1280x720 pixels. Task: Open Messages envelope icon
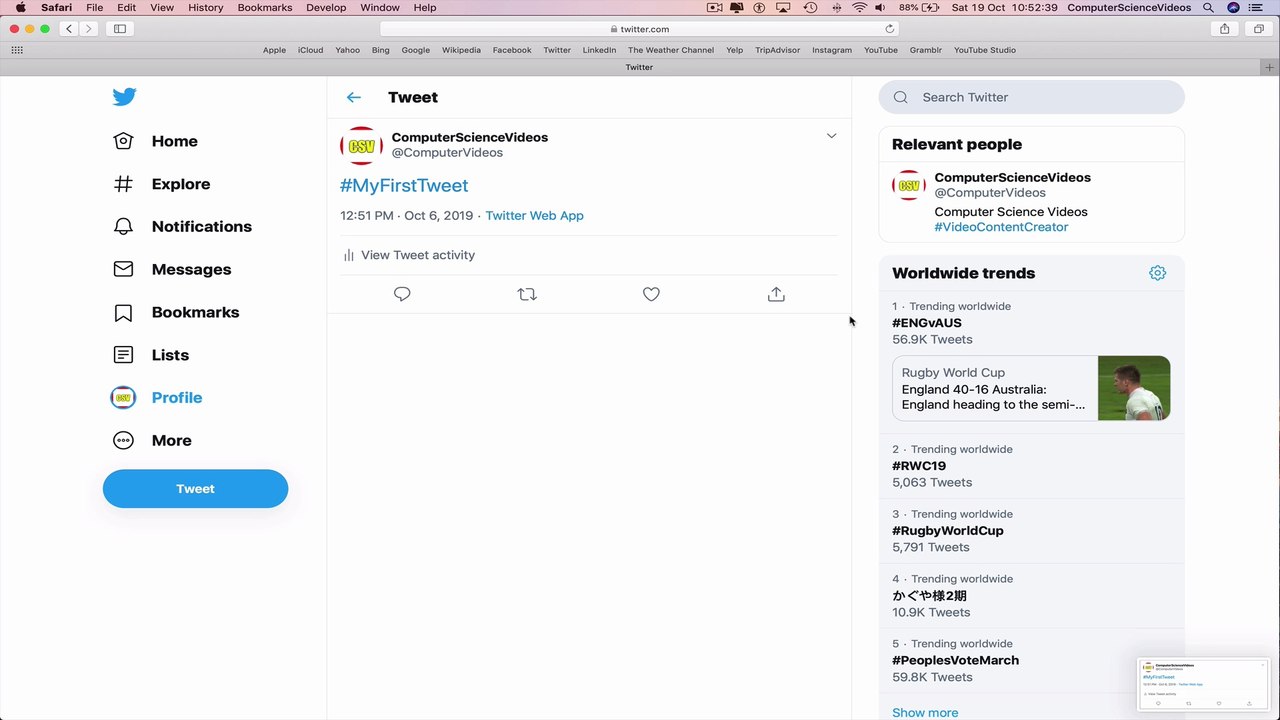(123, 269)
